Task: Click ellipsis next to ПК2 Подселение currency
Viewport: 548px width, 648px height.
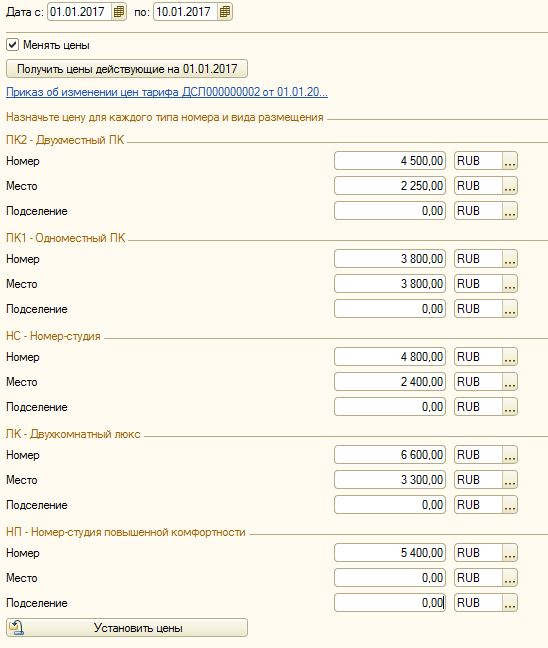Action: [x=510, y=211]
